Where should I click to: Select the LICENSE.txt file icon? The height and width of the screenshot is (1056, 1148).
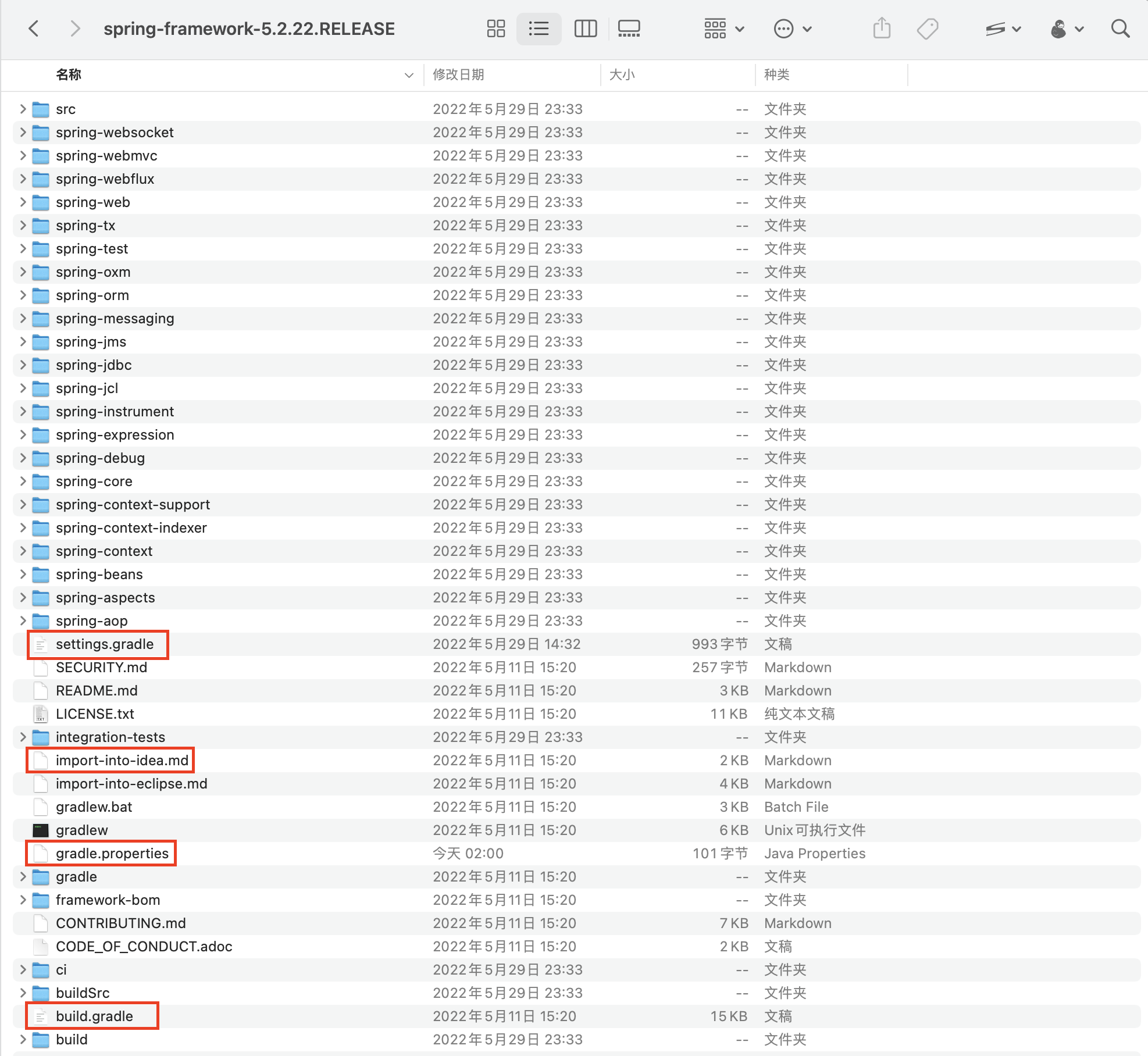pyautogui.click(x=40, y=714)
